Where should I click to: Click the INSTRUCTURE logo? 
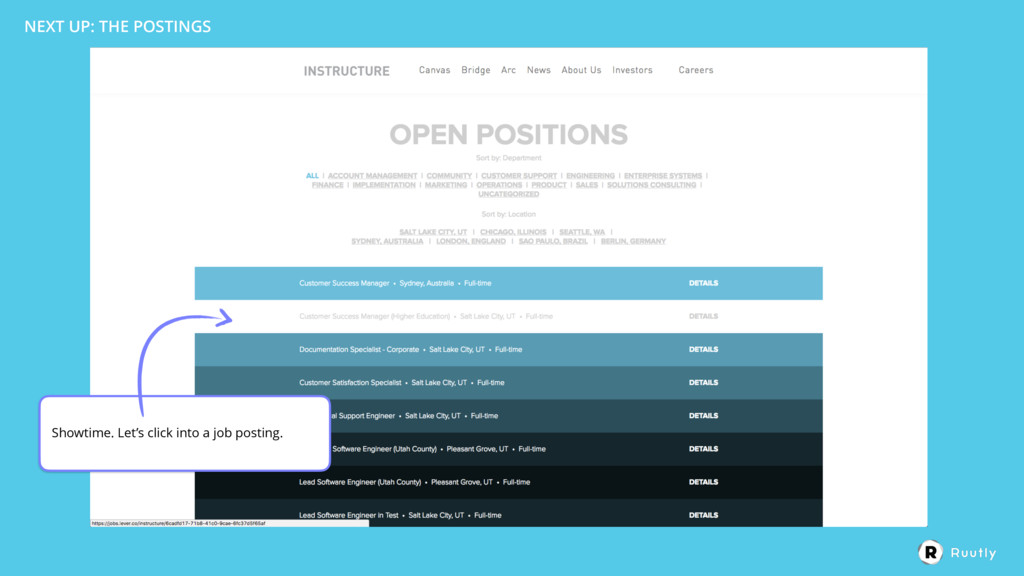pos(346,71)
